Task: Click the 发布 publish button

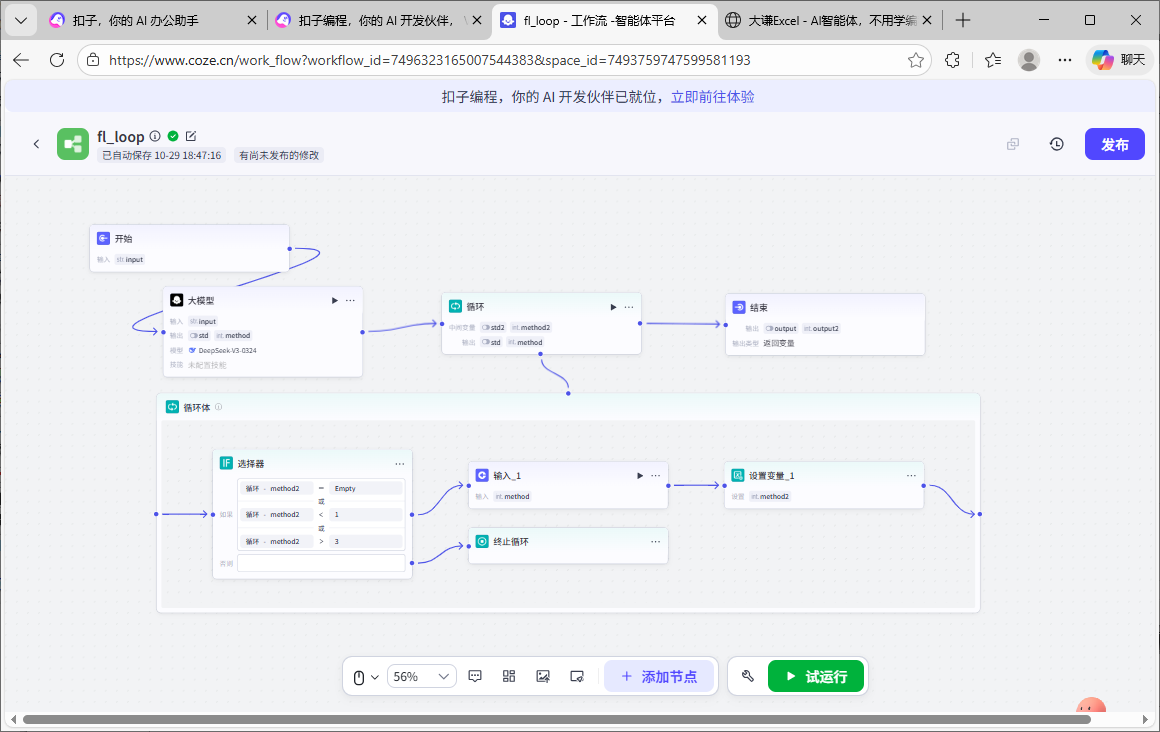Action: pos(1114,144)
